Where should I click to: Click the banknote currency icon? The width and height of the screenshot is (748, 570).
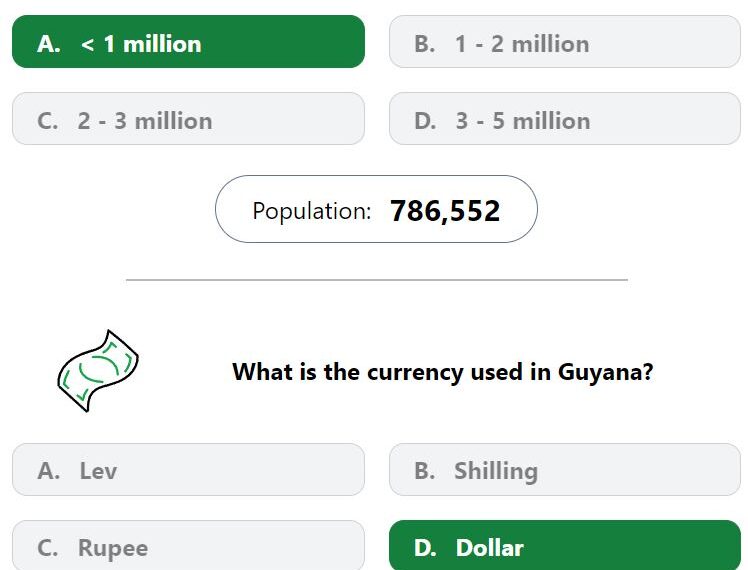pos(98,370)
